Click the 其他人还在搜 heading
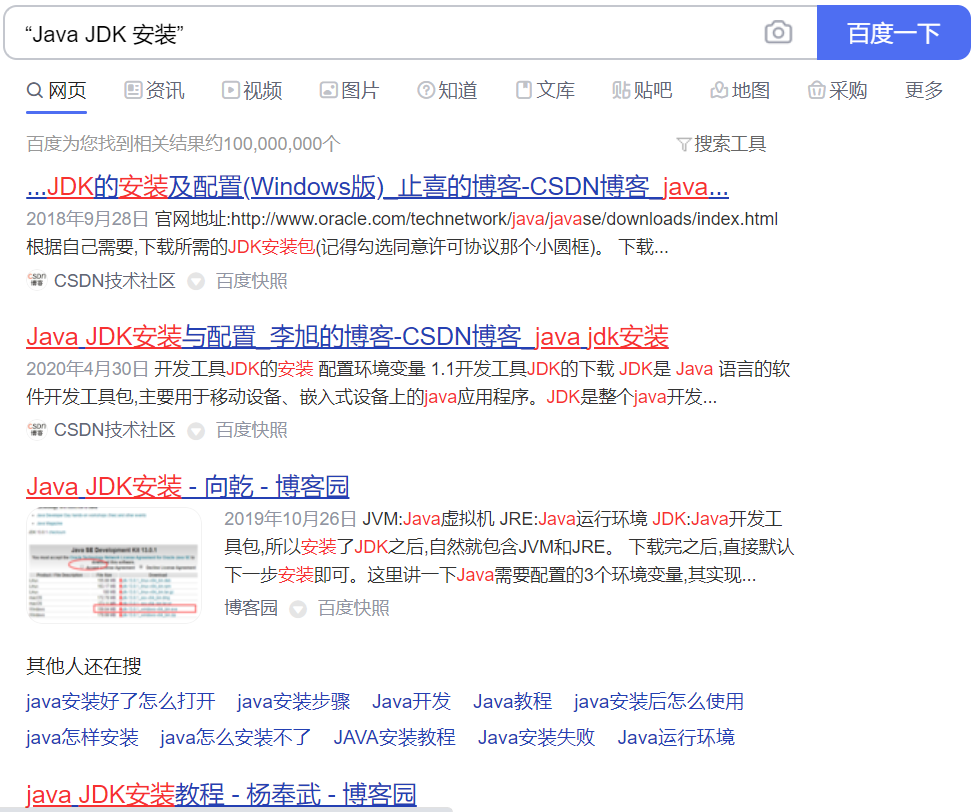Screen dimensions: 973x812 pyautogui.click(x=84, y=666)
